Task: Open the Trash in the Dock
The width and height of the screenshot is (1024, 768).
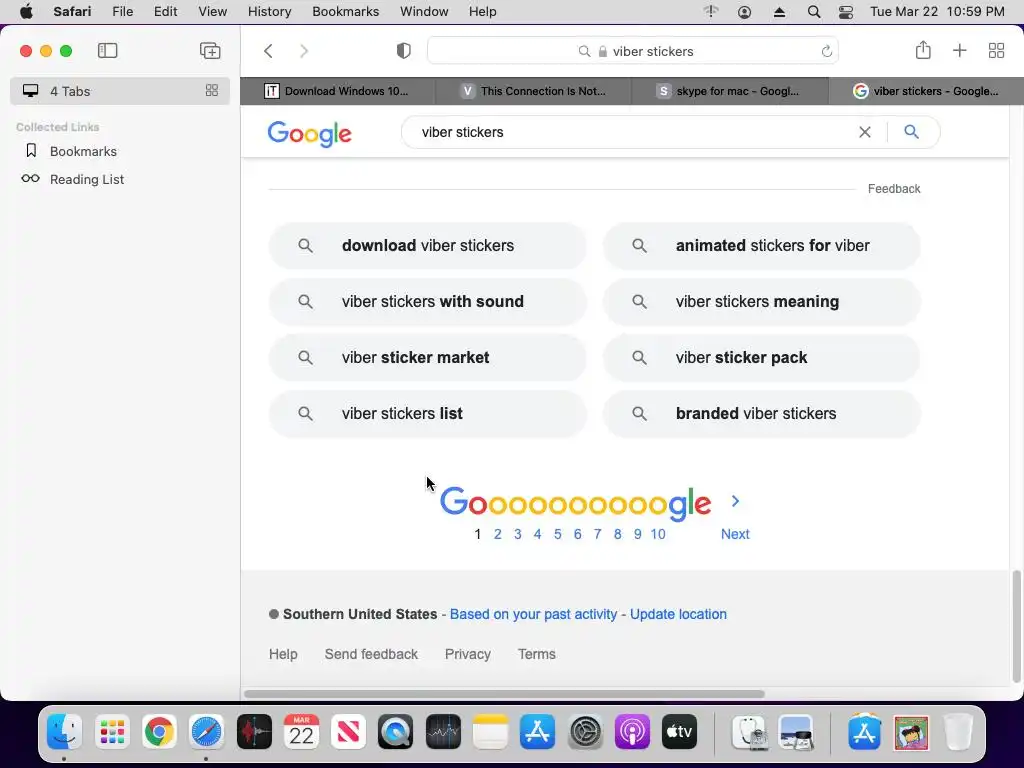Action: 958,732
